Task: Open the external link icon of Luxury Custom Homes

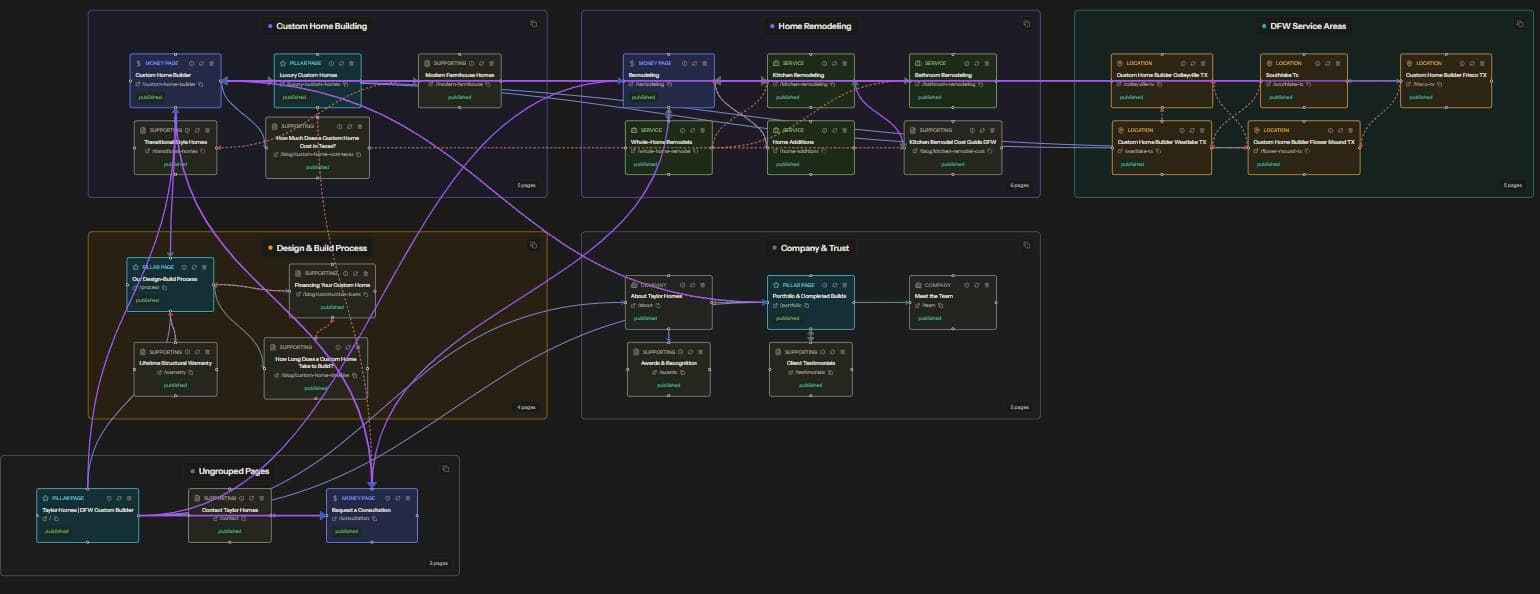Action: tap(283, 84)
